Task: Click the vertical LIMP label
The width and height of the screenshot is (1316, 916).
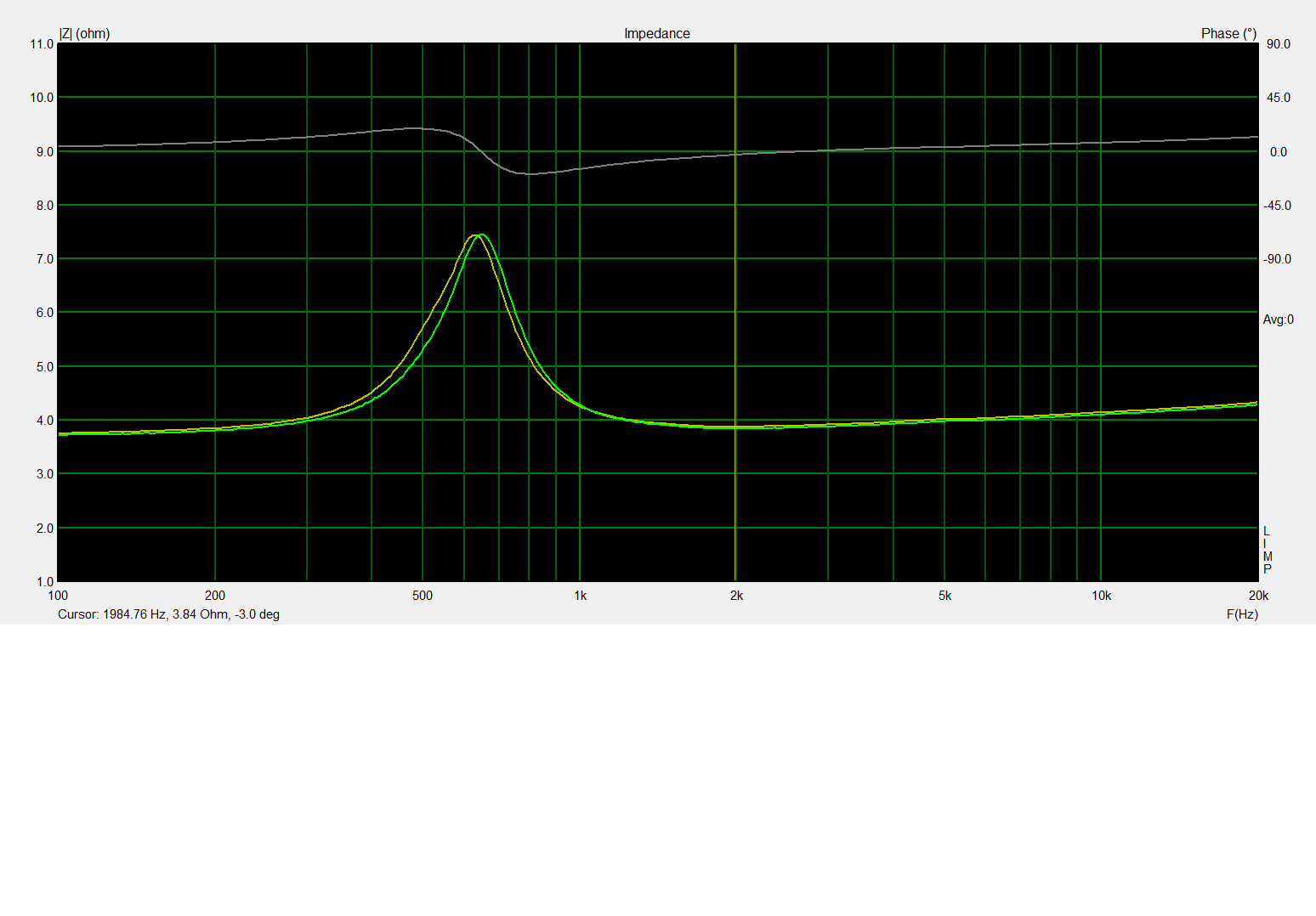Action: (x=1267, y=550)
